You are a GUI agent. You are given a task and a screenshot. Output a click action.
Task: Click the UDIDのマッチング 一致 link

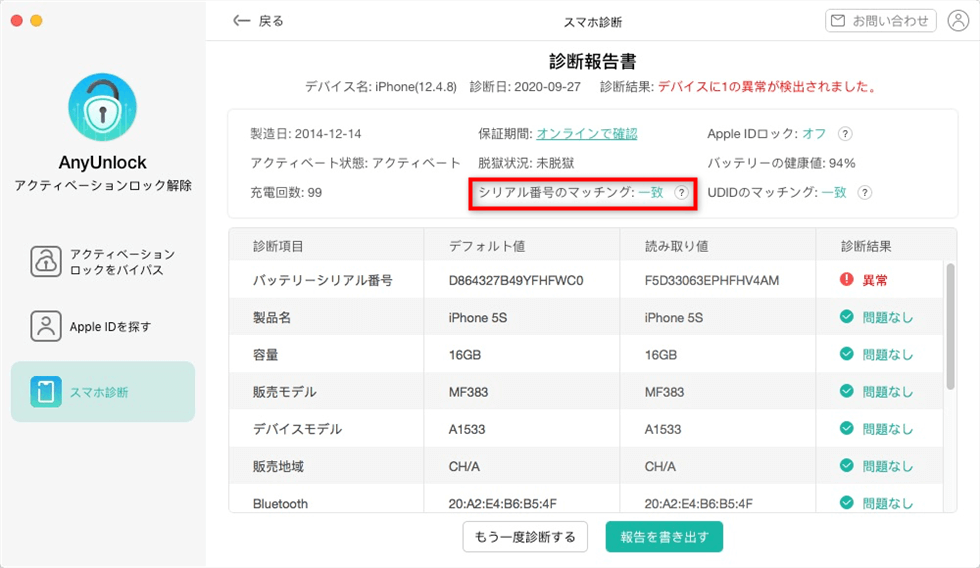[x=834, y=193]
